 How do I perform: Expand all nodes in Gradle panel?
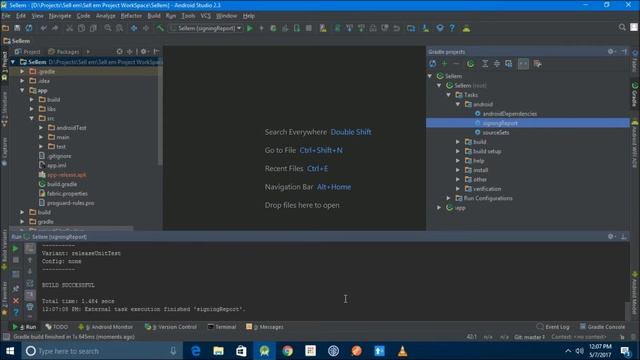[x=485, y=64]
